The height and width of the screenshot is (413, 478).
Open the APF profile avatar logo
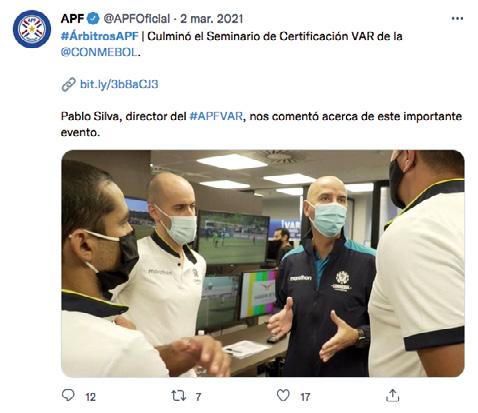coord(32,29)
